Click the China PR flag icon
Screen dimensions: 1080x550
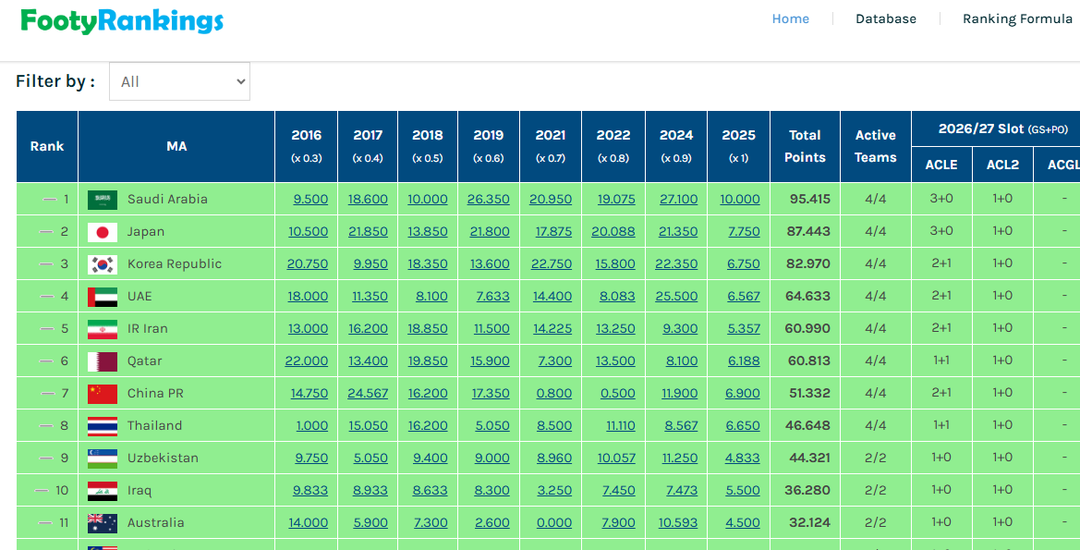click(102, 394)
